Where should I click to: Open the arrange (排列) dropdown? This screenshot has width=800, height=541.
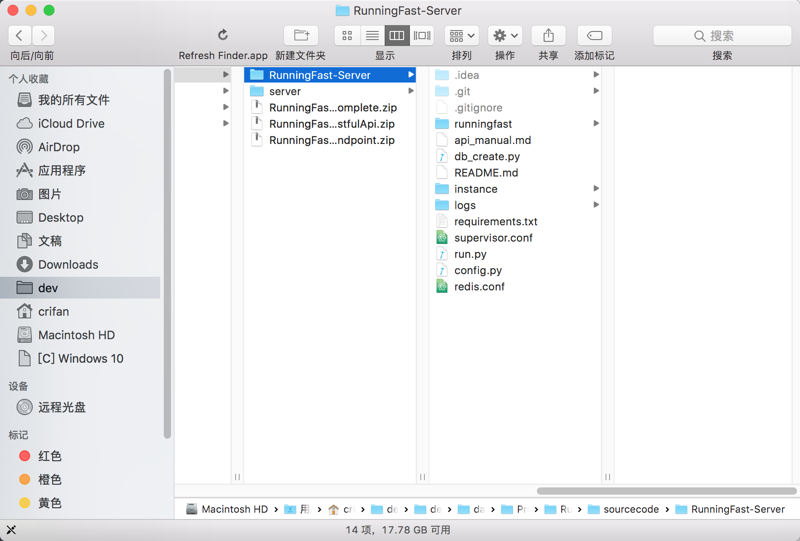[x=462, y=35]
